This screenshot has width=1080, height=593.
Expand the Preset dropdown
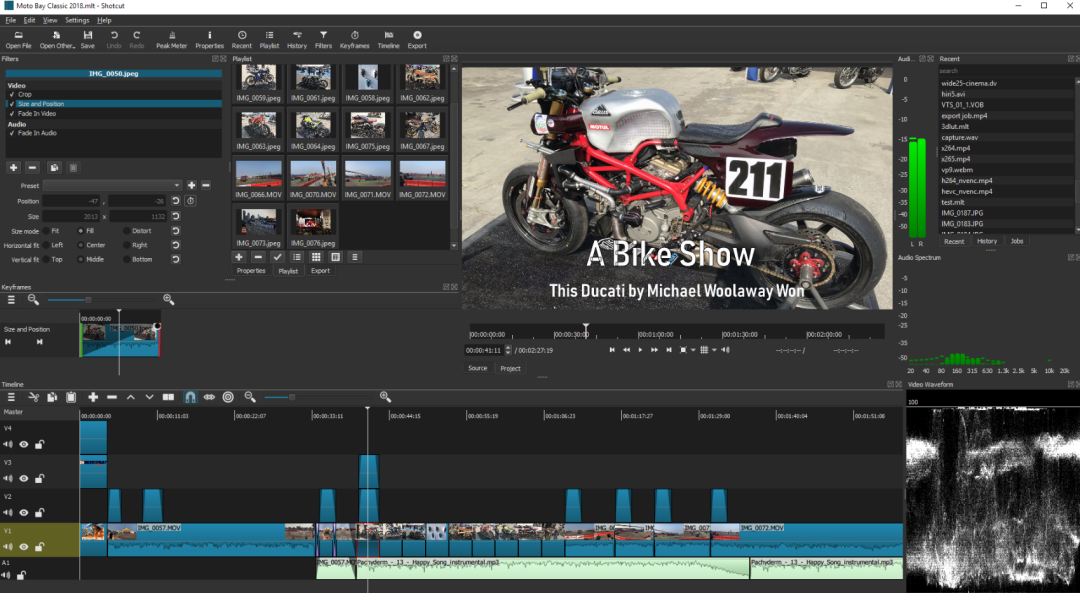tap(112, 185)
